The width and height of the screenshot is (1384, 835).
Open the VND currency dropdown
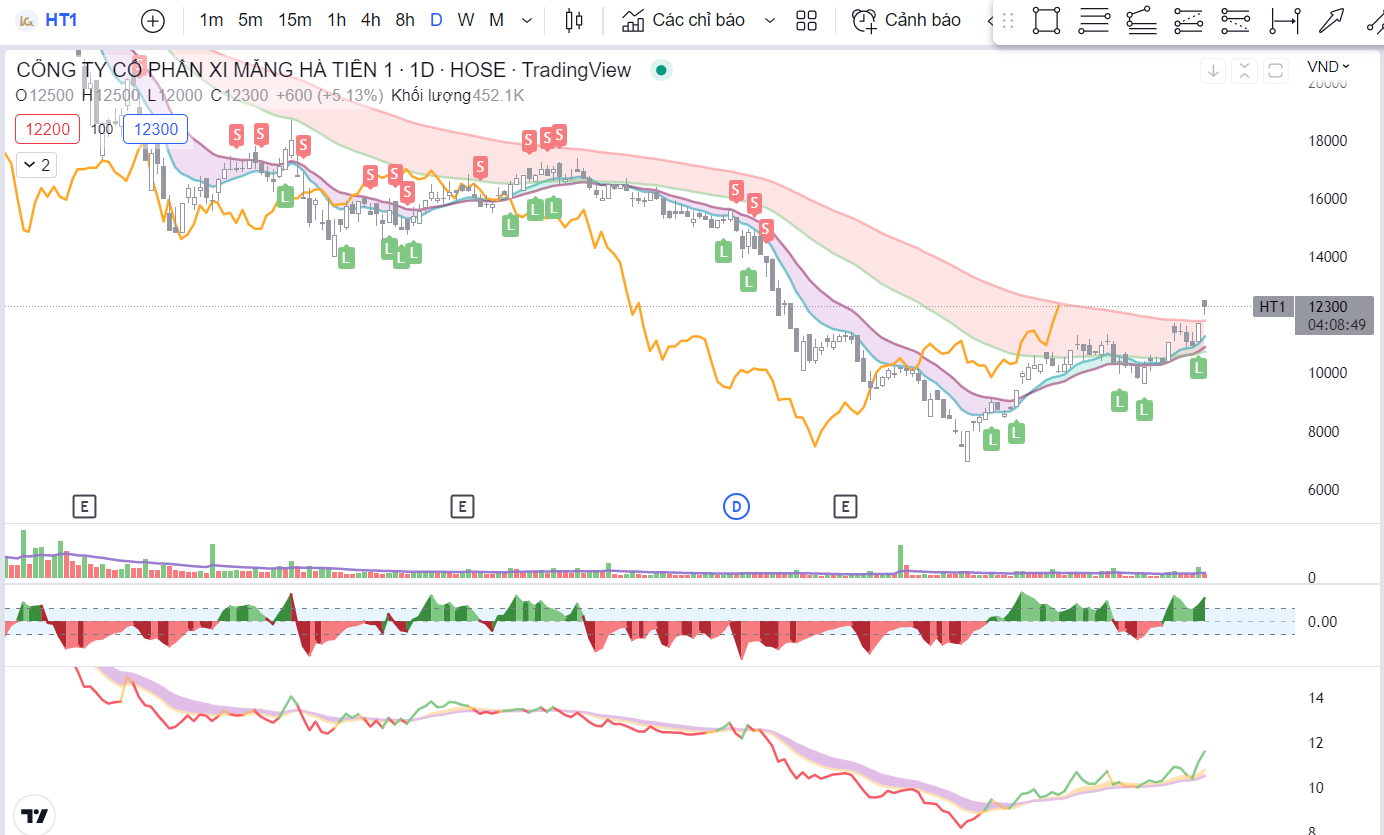pyautogui.click(x=1328, y=67)
